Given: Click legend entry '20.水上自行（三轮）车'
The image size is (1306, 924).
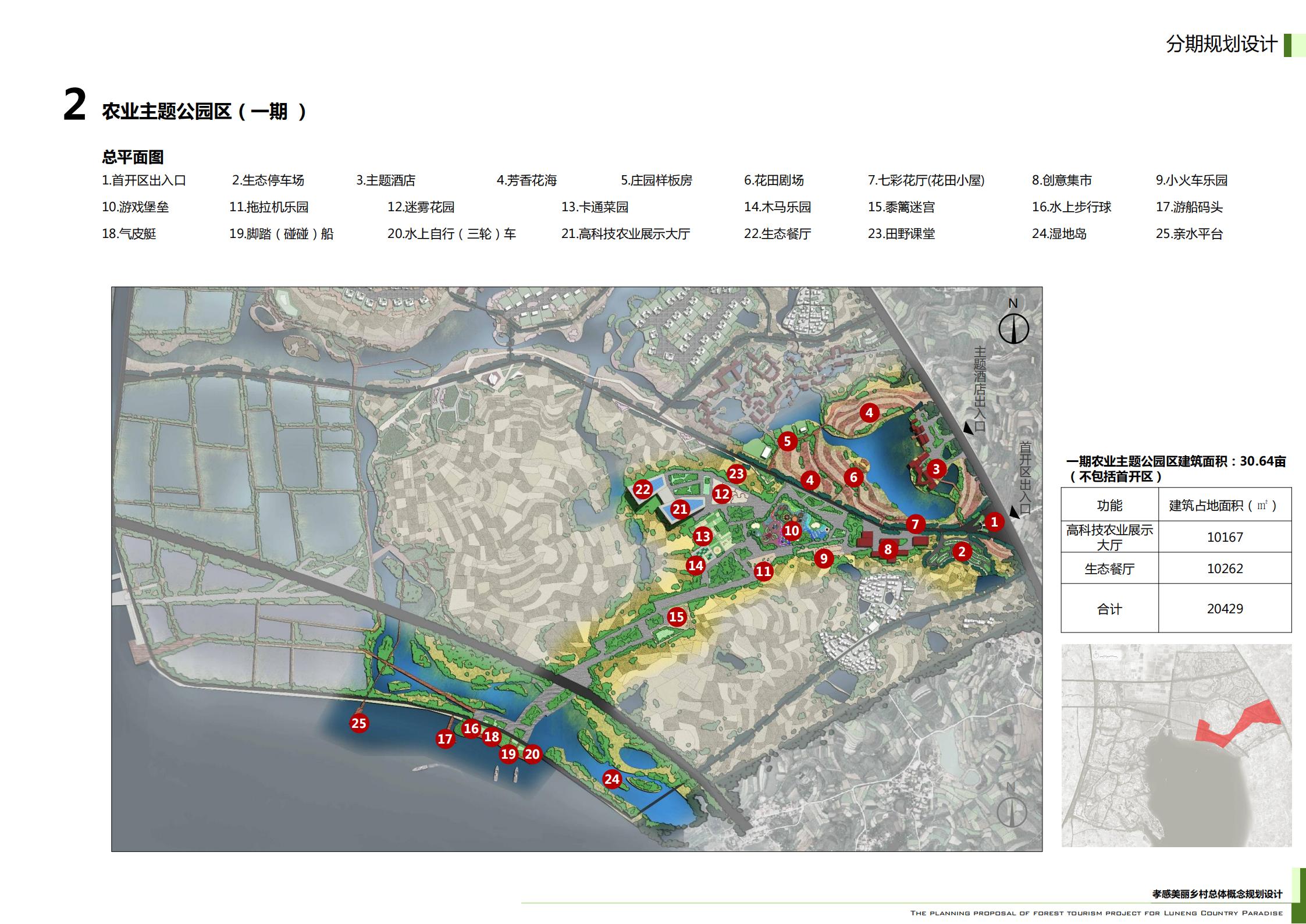Looking at the screenshot, I should tap(452, 234).
